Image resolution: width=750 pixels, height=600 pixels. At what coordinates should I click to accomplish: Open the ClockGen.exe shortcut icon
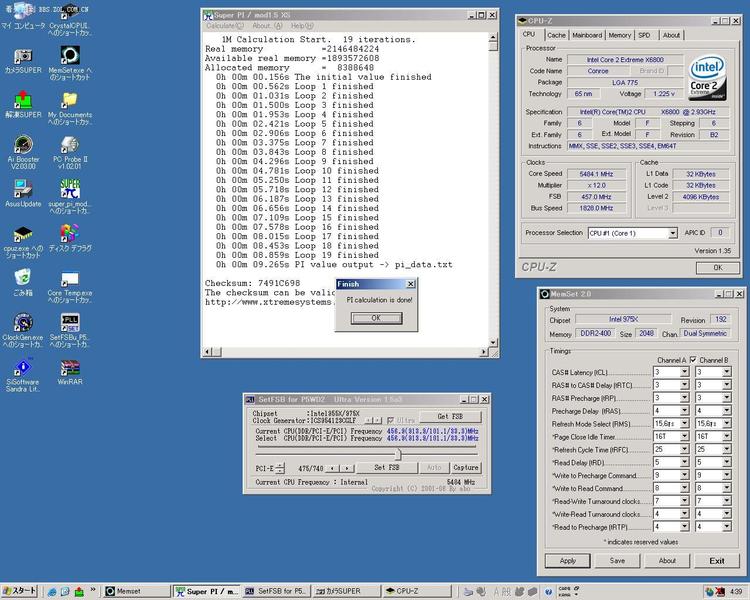point(23,330)
